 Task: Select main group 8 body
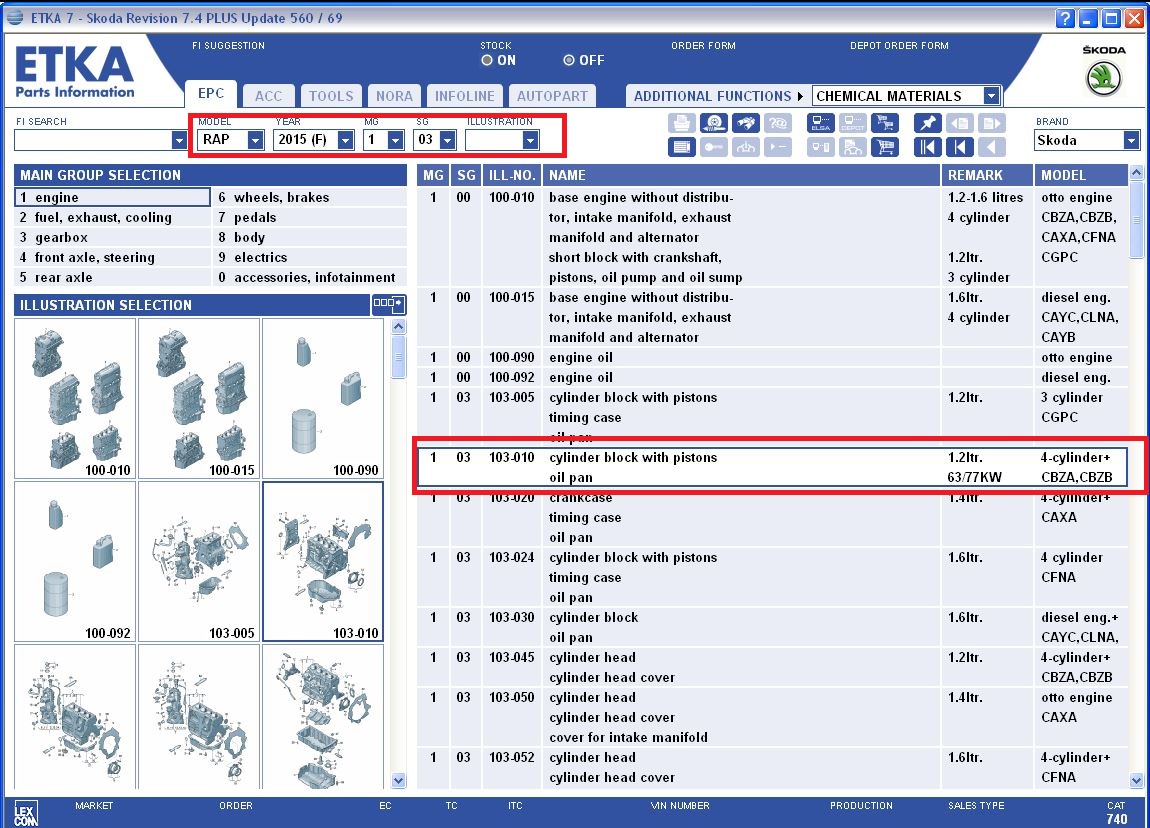coord(310,238)
